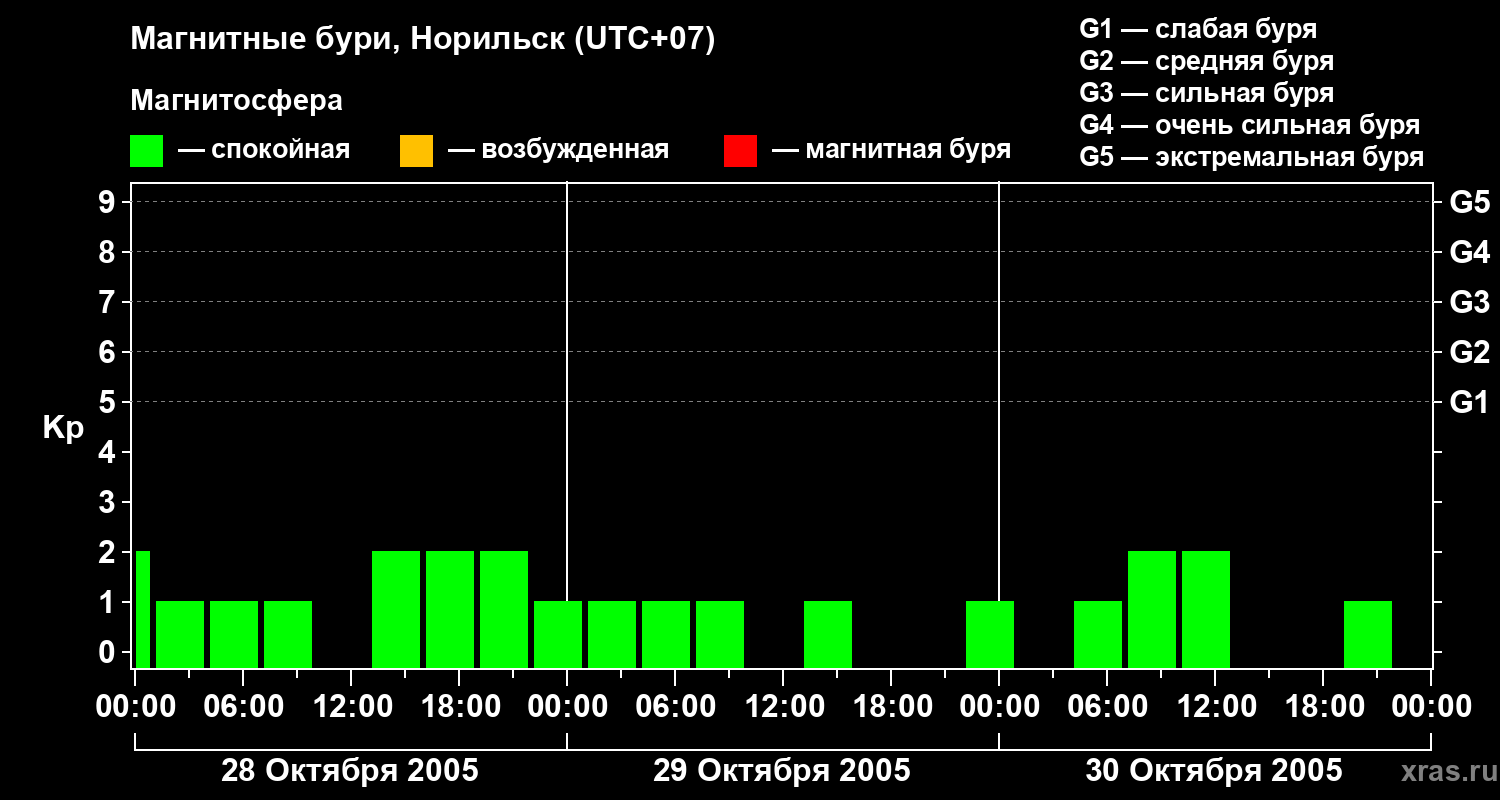This screenshot has width=1500, height=800.
Task: Click the 'Kp' axis title
Action: click(x=63, y=428)
